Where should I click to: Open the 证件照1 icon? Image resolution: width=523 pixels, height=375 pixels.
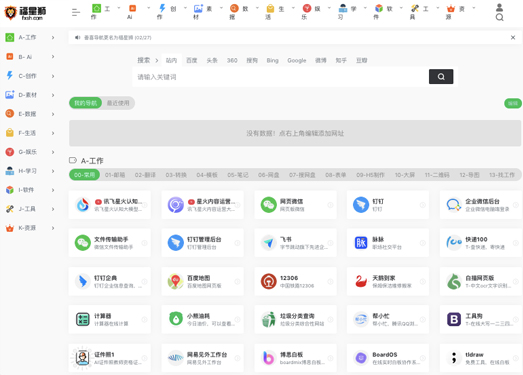(82, 358)
